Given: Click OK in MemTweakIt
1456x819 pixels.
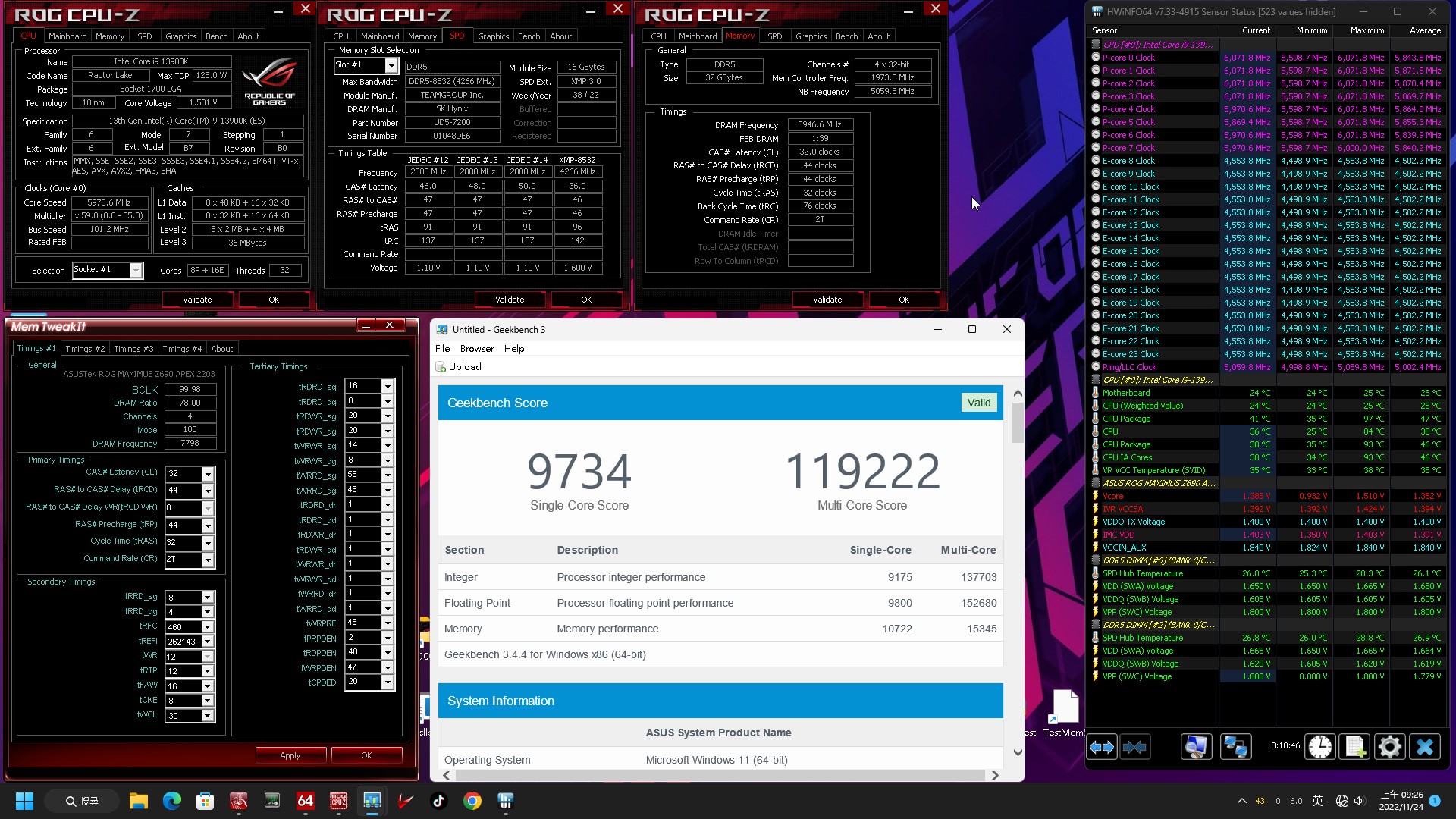Looking at the screenshot, I should pyautogui.click(x=366, y=755).
